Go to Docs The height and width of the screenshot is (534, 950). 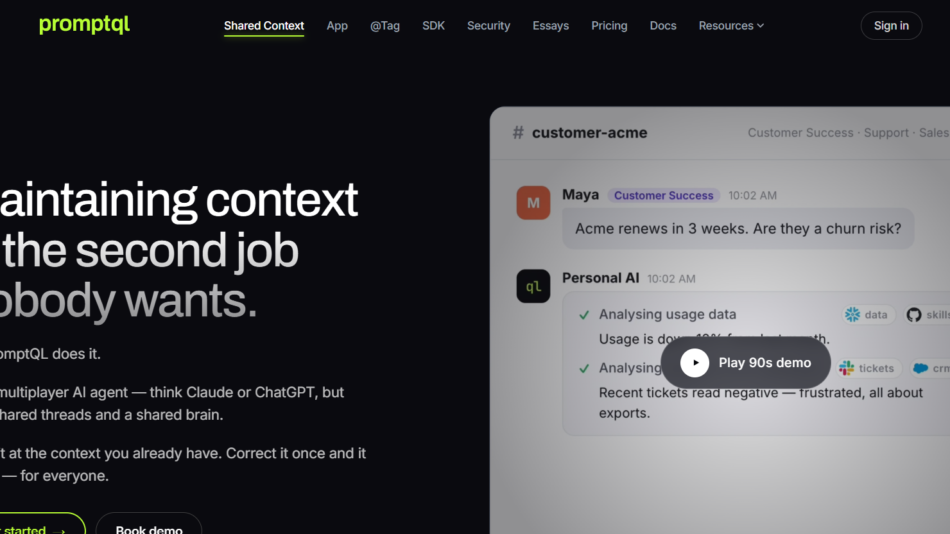(x=663, y=25)
